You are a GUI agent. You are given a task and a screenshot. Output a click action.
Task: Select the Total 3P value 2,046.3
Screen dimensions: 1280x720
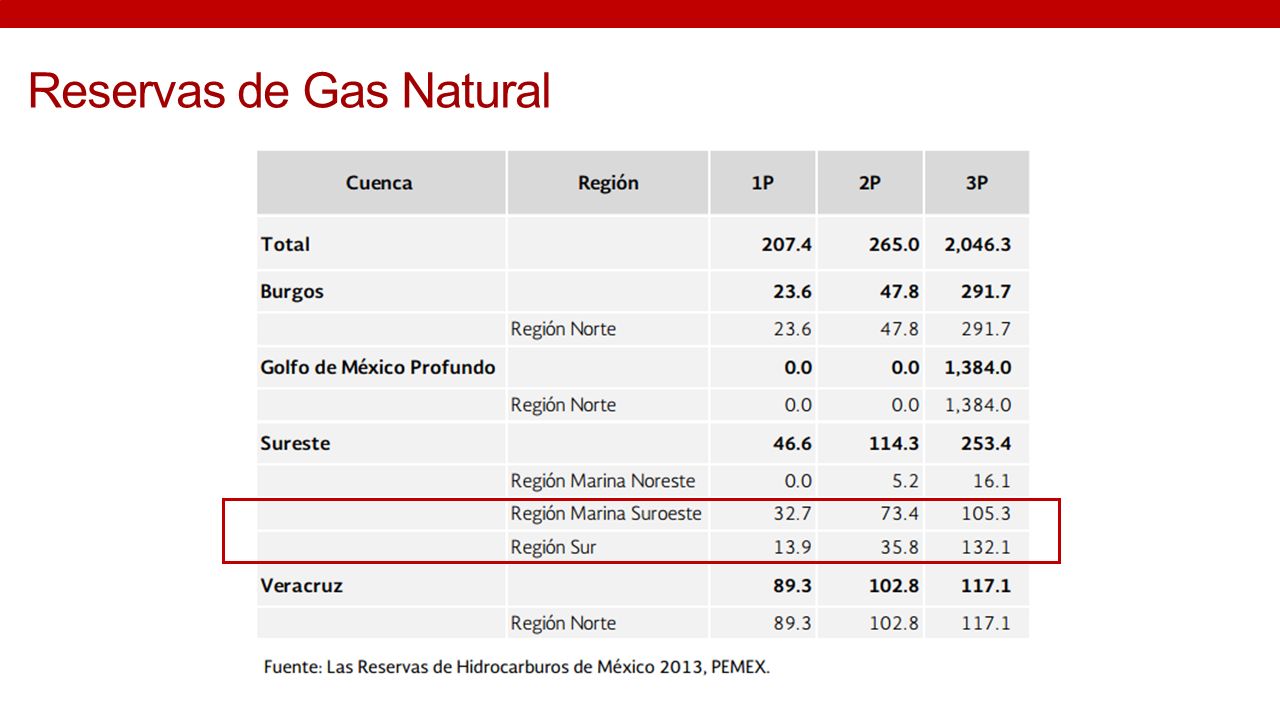click(x=978, y=244)
